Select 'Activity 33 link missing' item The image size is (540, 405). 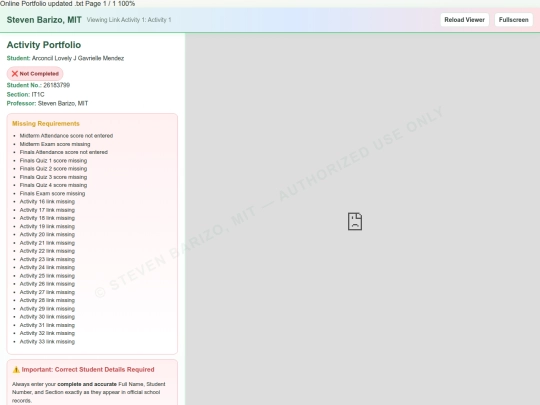coord(47,342)
